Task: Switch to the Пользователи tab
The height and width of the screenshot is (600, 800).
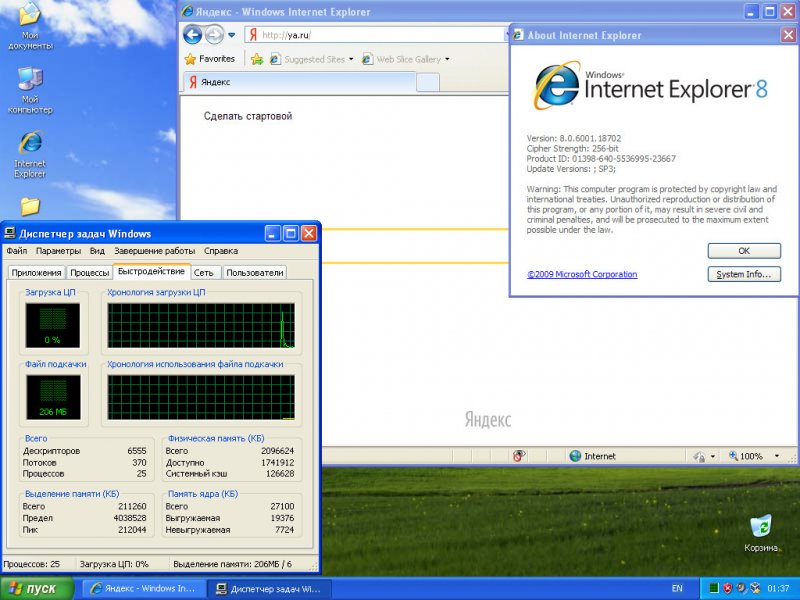Action: (x=255, y=273)
